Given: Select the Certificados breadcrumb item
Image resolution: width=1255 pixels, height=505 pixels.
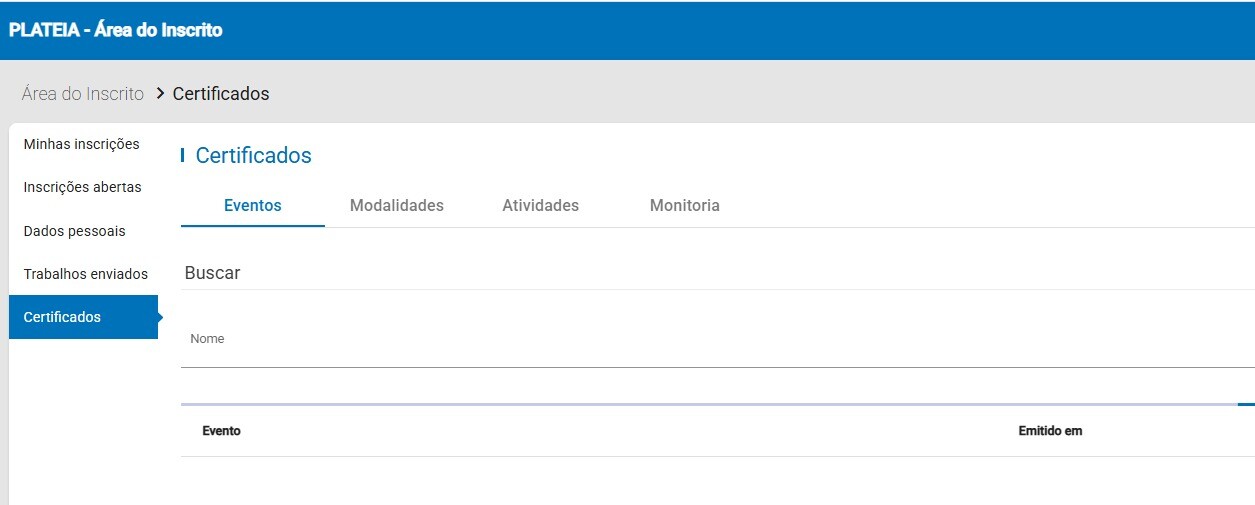Looking at the screenshot, I should pos(221,94).
